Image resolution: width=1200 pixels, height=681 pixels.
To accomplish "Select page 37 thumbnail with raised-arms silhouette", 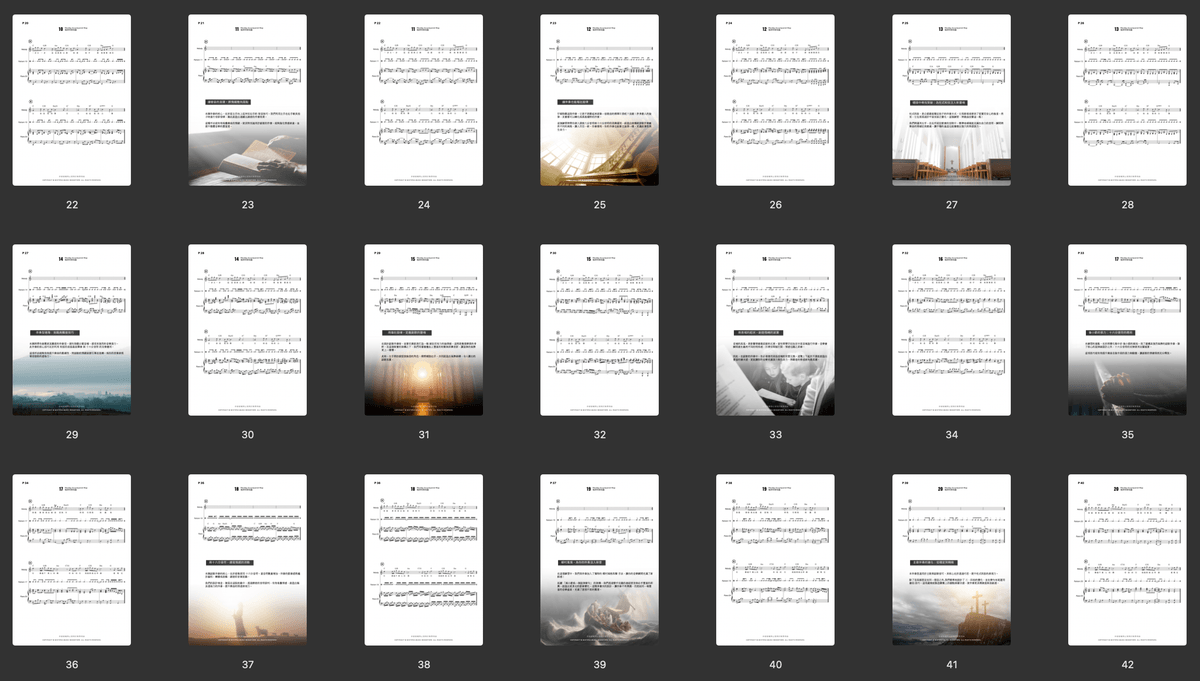I will coord(248,559).
